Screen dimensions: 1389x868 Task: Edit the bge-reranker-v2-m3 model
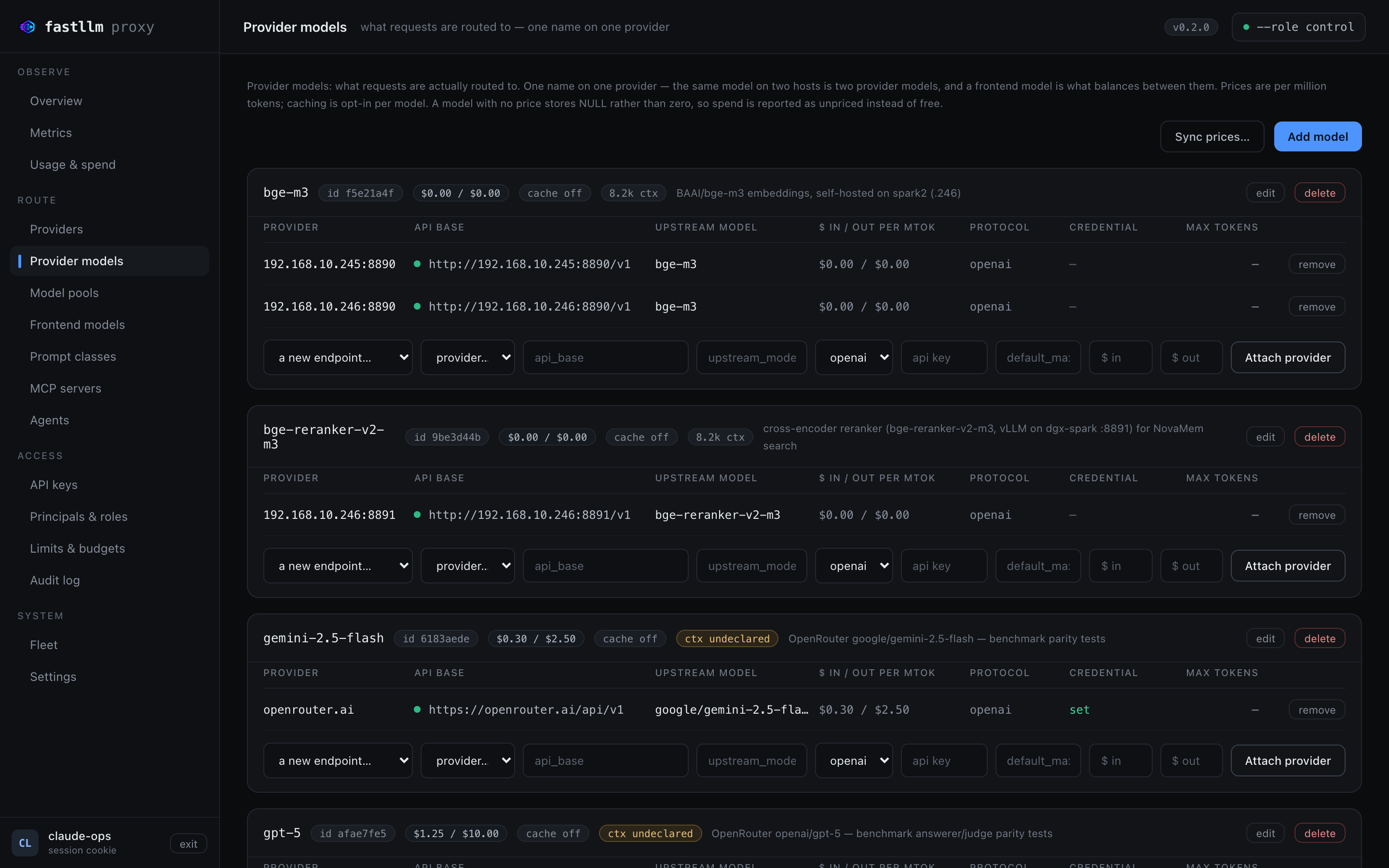(x=1265, y=437)
